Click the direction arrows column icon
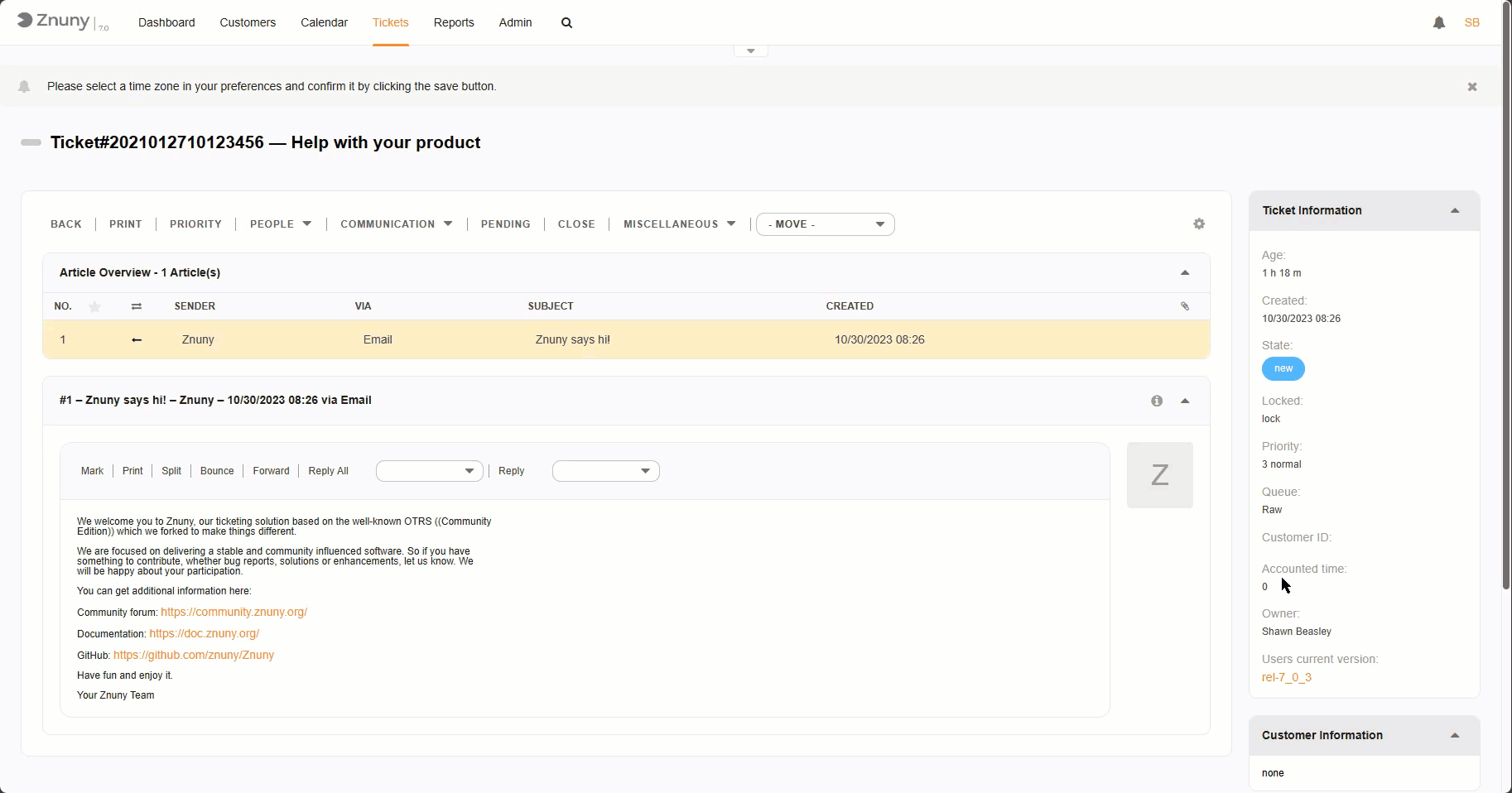Image resolution: width=1512 pixels, height=793 pixels. 137,306
